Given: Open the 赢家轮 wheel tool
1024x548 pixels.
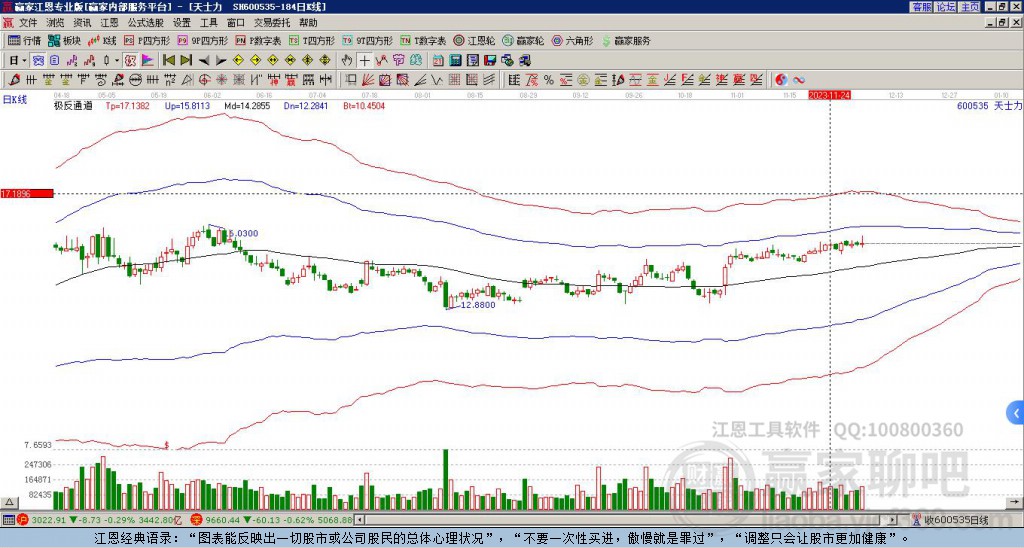Looking at the screenshot, I should tap(523, 40).
